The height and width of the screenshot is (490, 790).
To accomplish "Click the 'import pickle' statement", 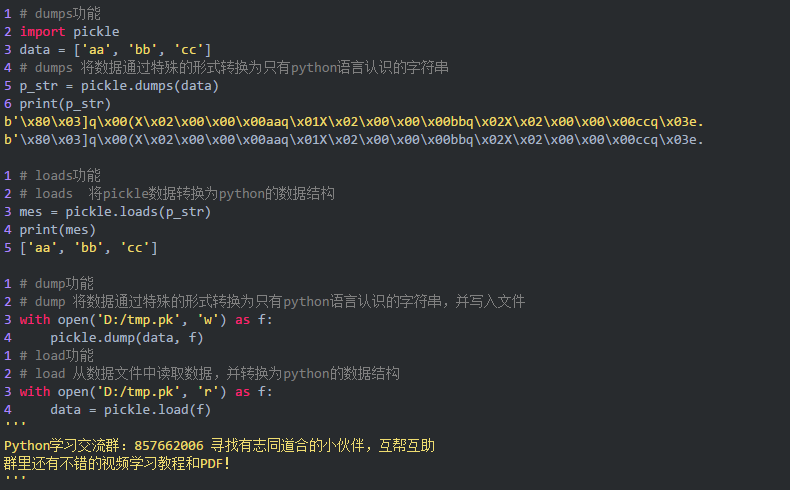I will (x=69, y=32).
